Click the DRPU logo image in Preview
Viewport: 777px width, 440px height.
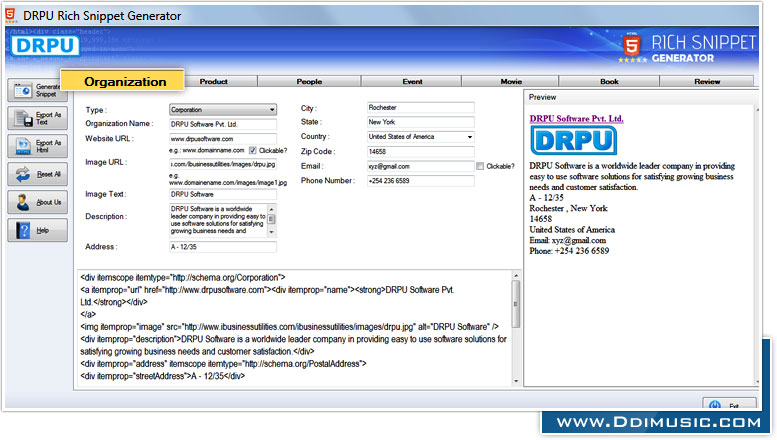pos(573,140)
